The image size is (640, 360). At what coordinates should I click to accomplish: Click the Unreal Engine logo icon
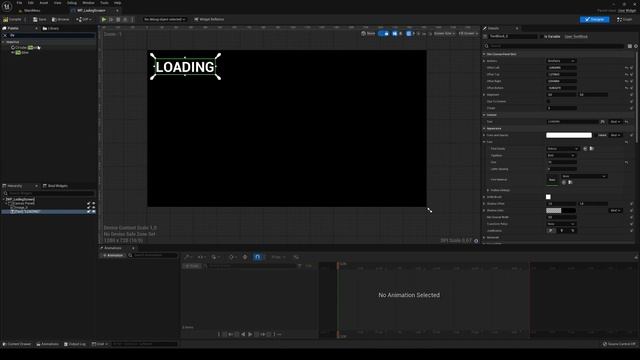tap(7, 7)
